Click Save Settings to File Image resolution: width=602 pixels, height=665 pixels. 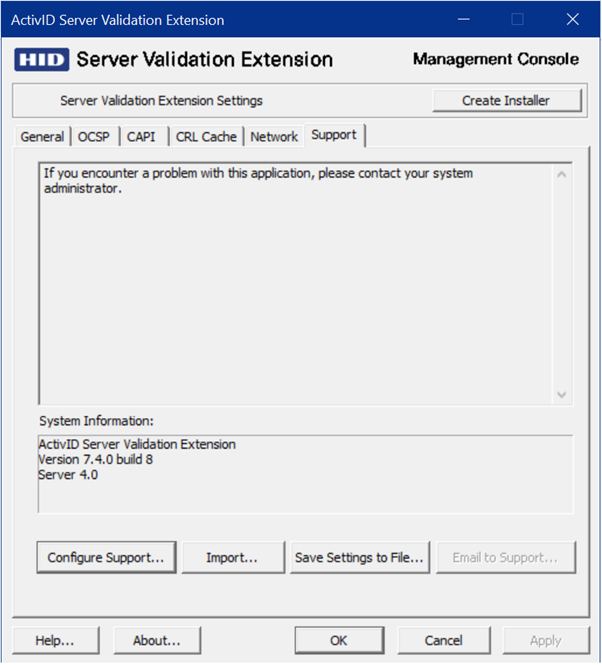point(360,558)
